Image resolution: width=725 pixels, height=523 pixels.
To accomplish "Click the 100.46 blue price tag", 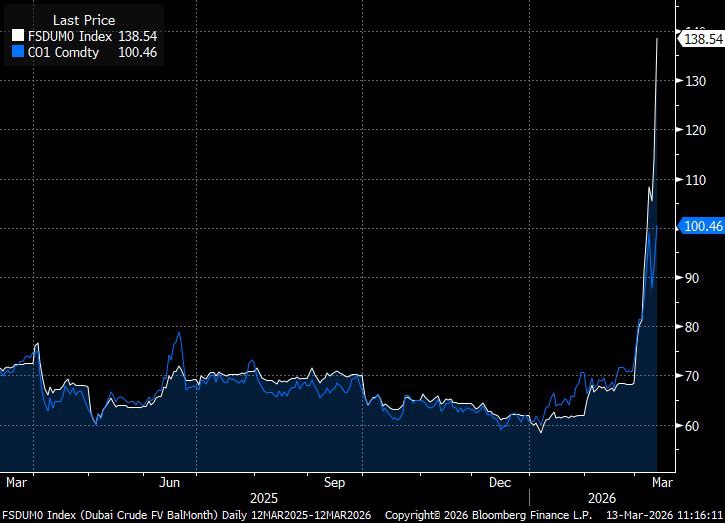I will (702, 226).
